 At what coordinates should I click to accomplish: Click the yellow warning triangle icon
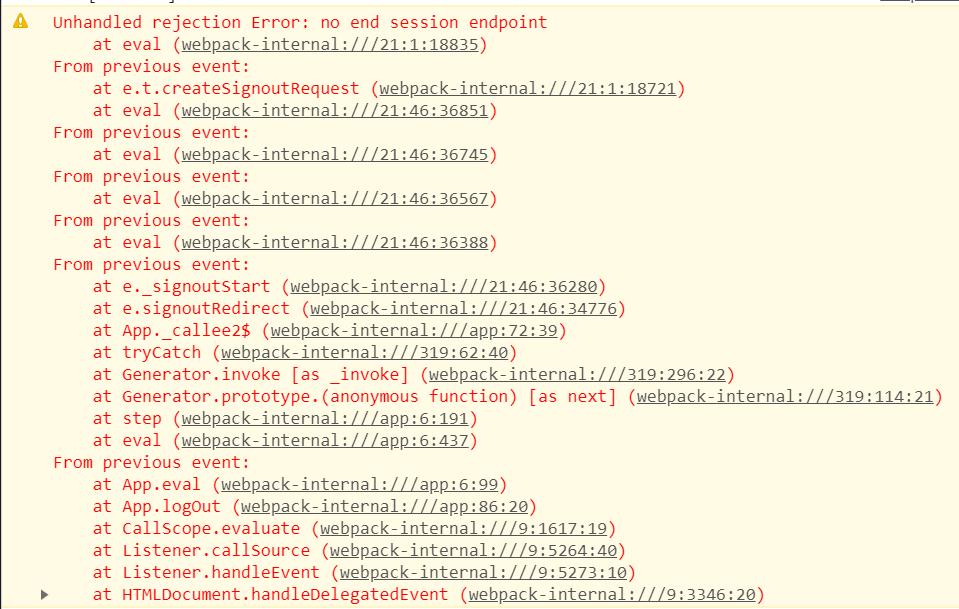click(x=20, y=21)
